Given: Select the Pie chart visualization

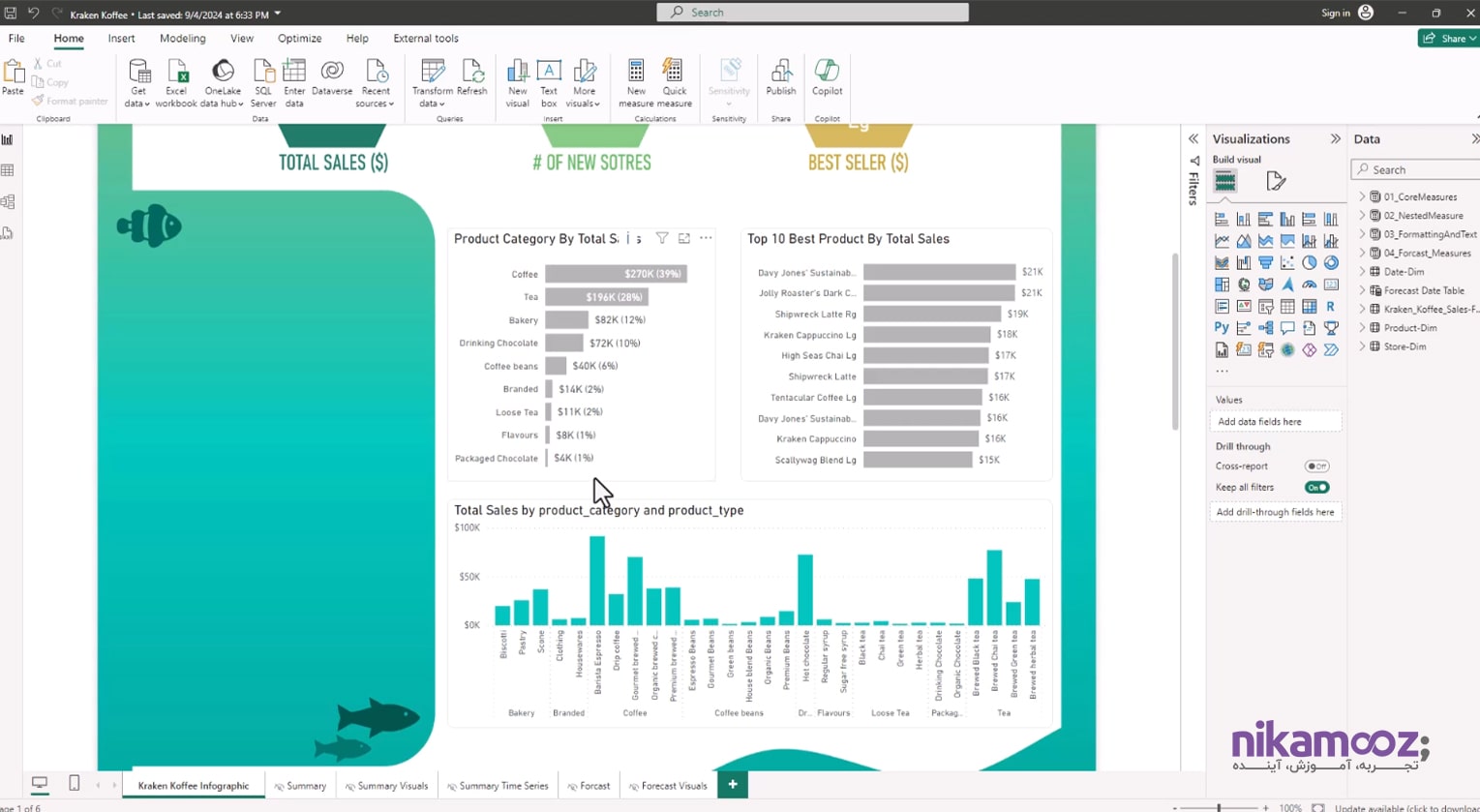Looking at the screenshot, I should click(1309, 262).
